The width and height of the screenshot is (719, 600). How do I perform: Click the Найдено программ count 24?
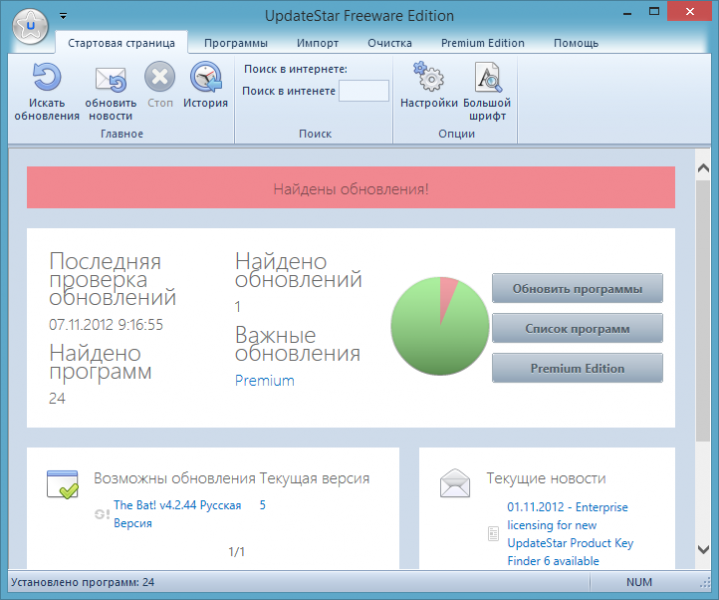click(57, 398)
